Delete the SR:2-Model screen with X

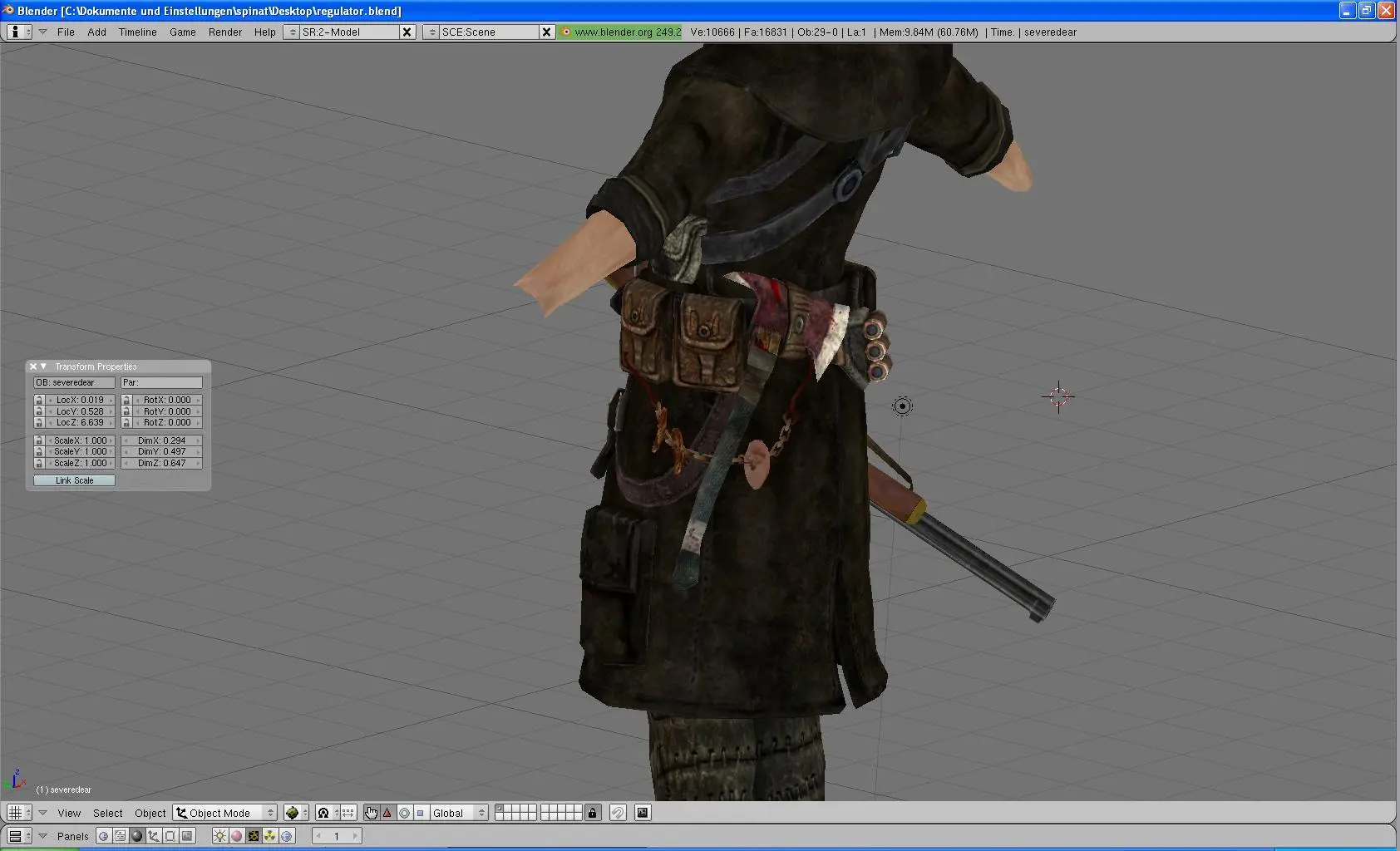point(407,32)
